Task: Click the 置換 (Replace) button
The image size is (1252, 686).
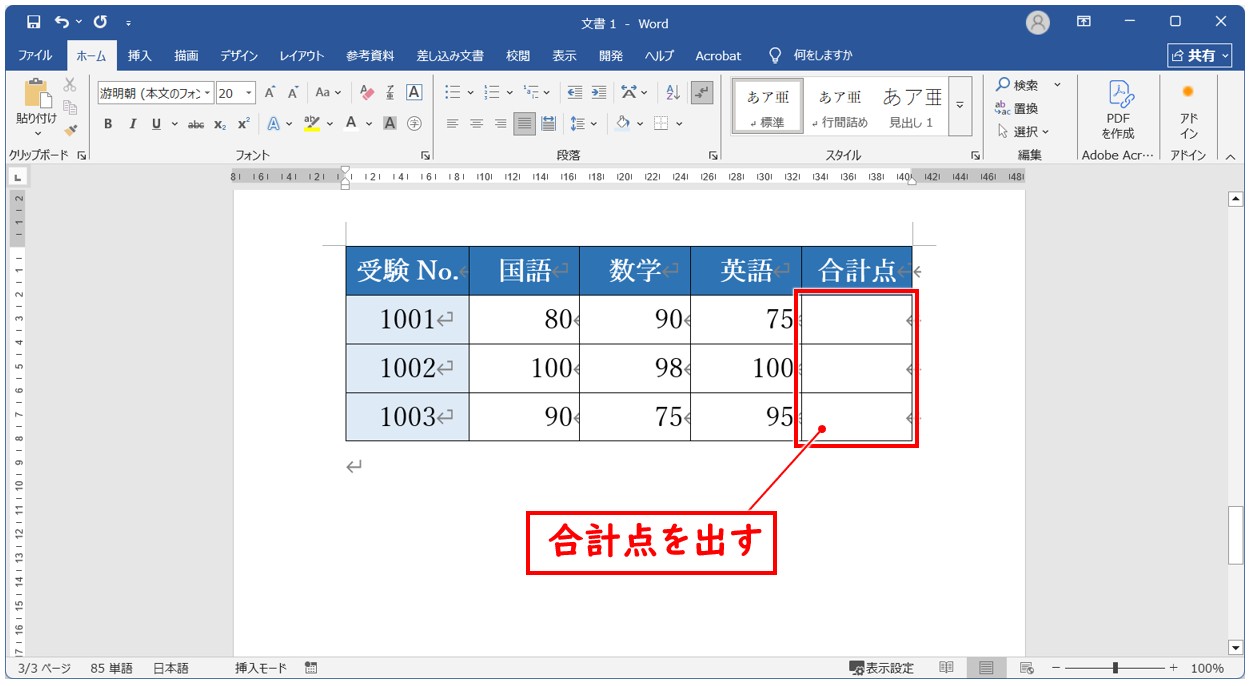Action: coord(1017,108)
